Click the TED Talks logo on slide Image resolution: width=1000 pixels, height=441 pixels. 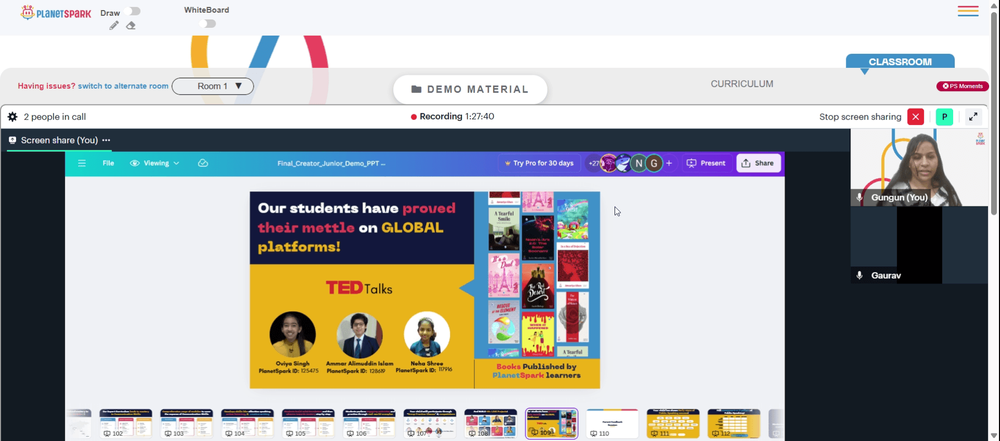tap(358, 288)
